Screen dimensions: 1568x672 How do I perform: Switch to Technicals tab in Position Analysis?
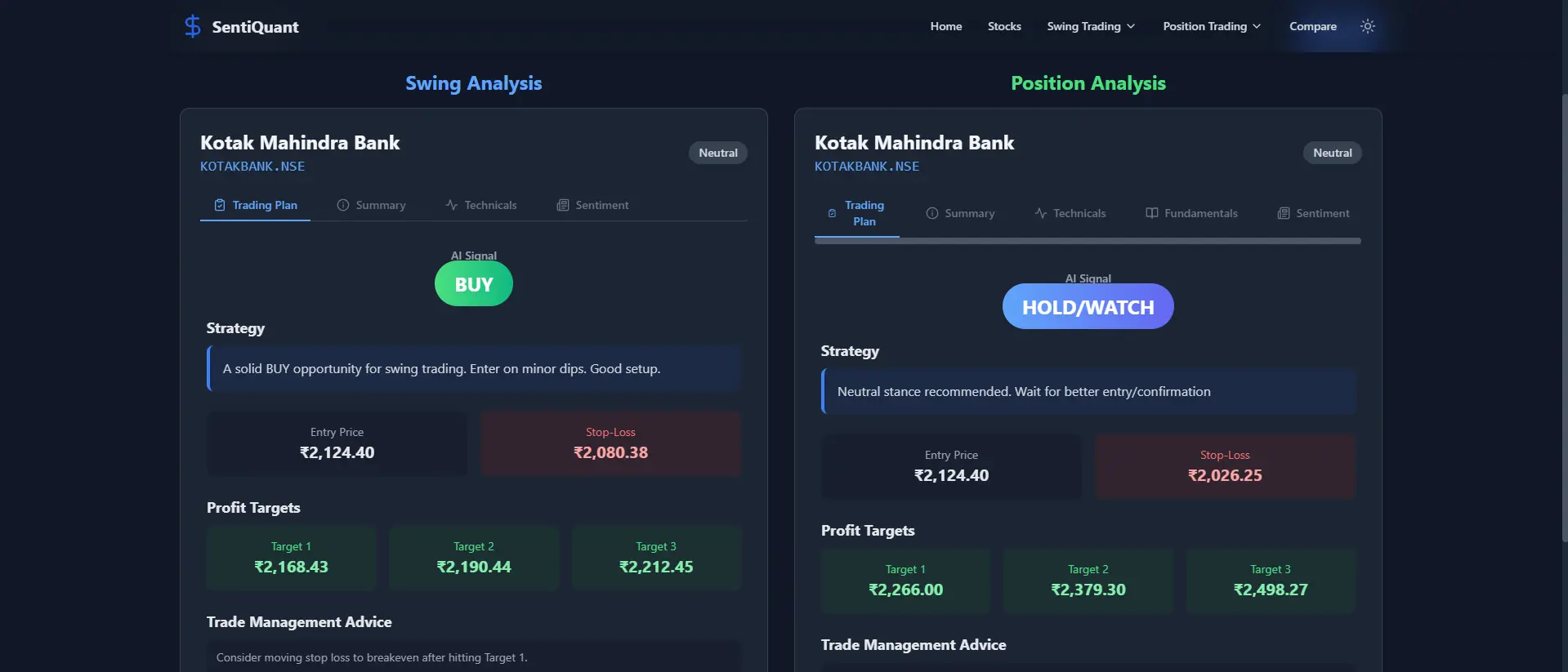(1070, 213)
